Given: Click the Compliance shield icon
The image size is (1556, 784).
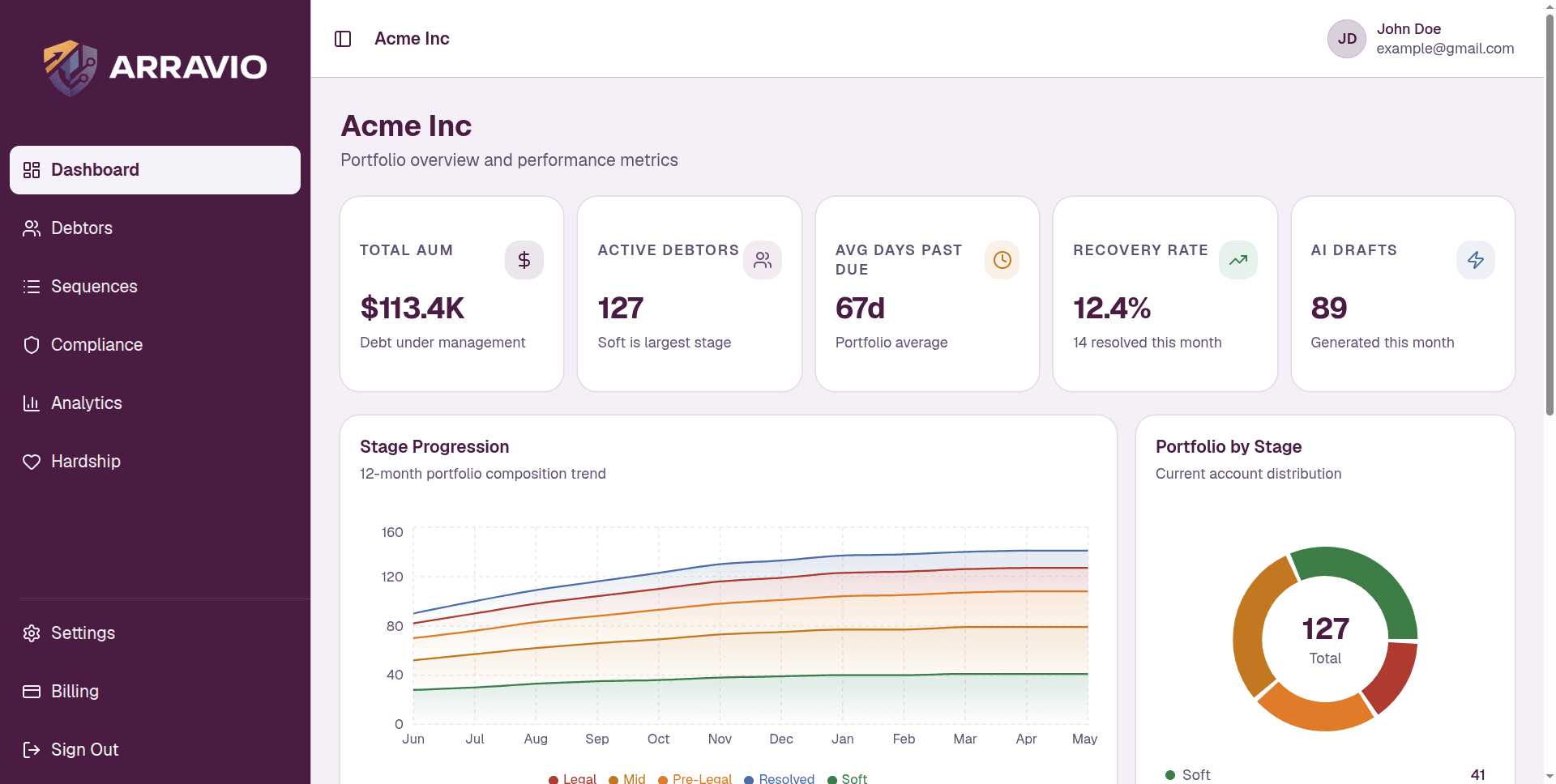Looking at the screenshot, I should [32, 345].
